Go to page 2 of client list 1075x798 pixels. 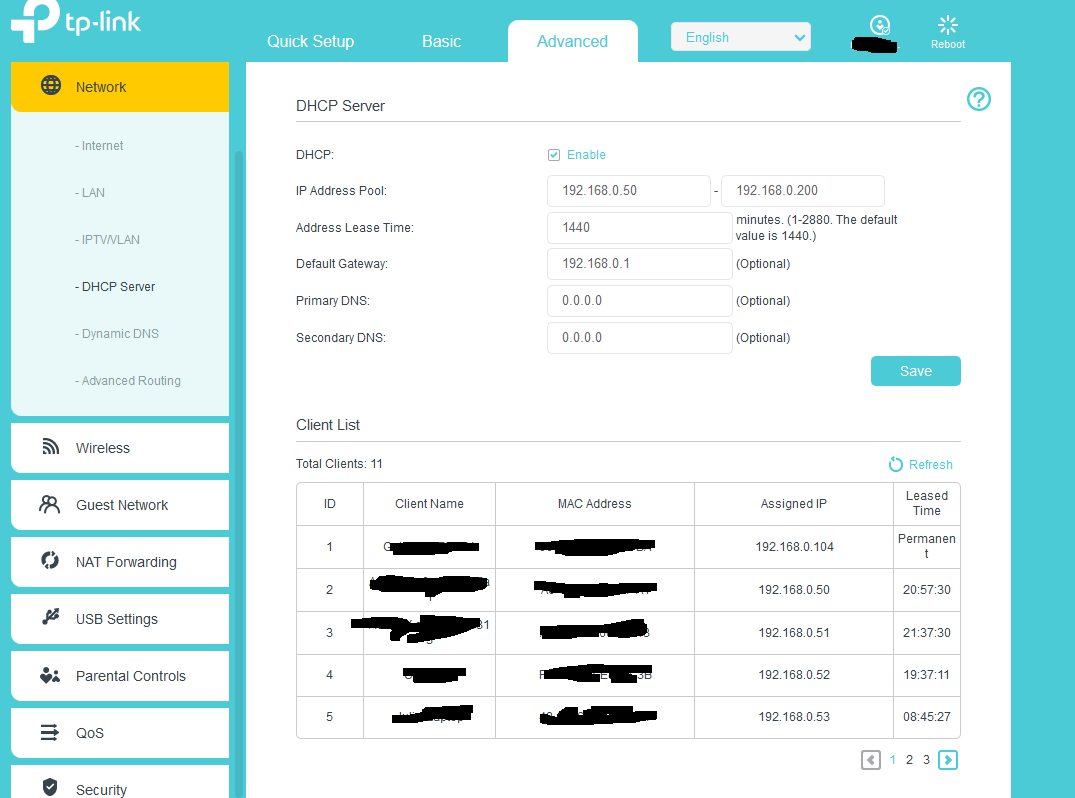click(x=909, y=760)
